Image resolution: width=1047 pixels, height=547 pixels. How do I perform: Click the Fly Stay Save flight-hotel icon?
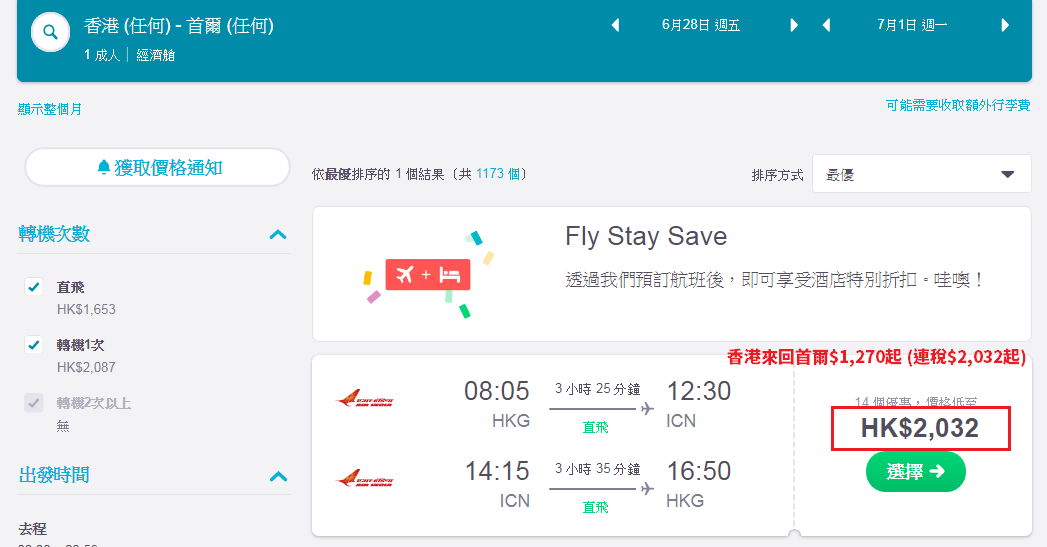click(x=428, y=275)
